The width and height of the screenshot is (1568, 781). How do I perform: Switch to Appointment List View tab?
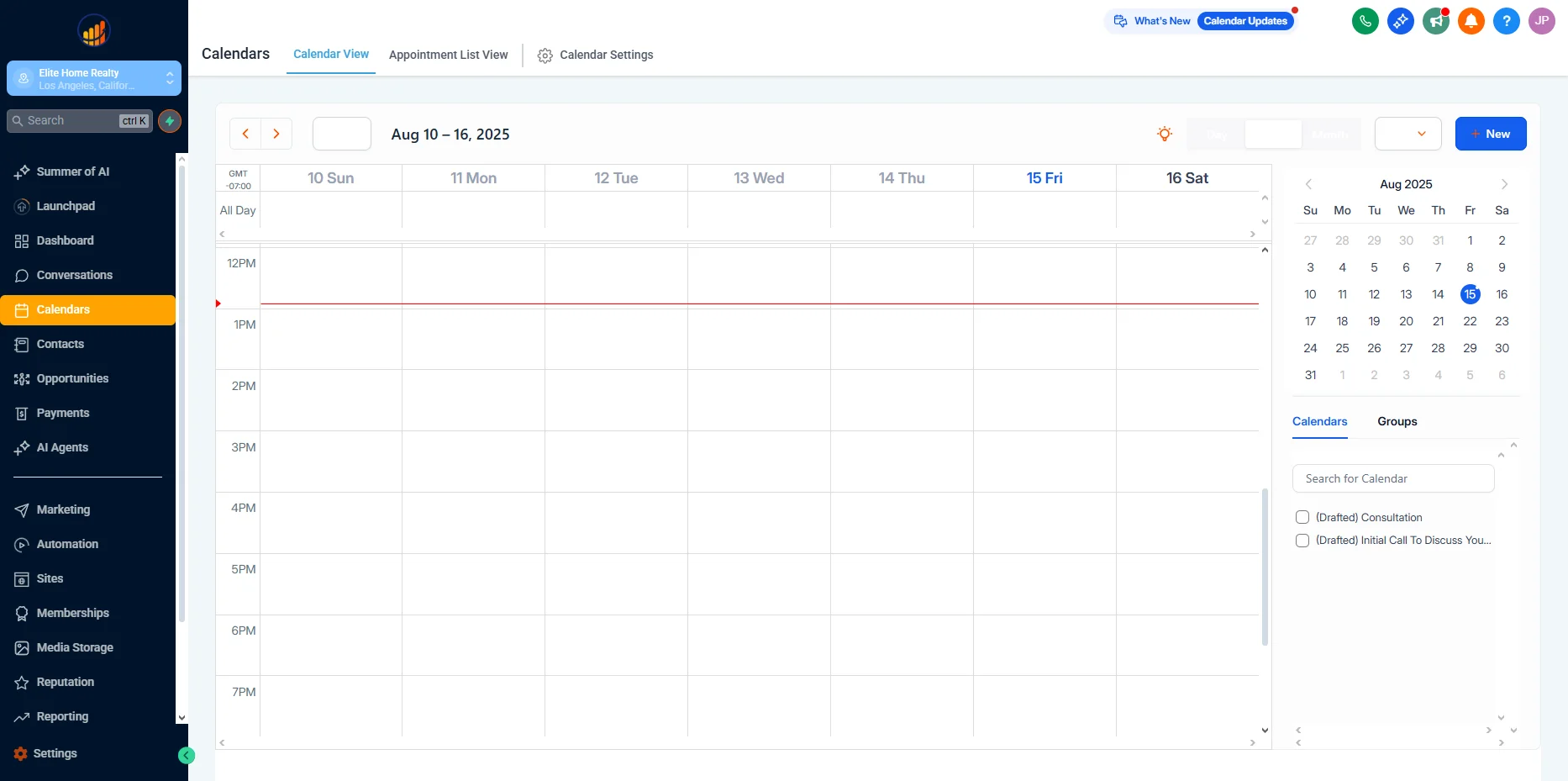click(448, 55)
